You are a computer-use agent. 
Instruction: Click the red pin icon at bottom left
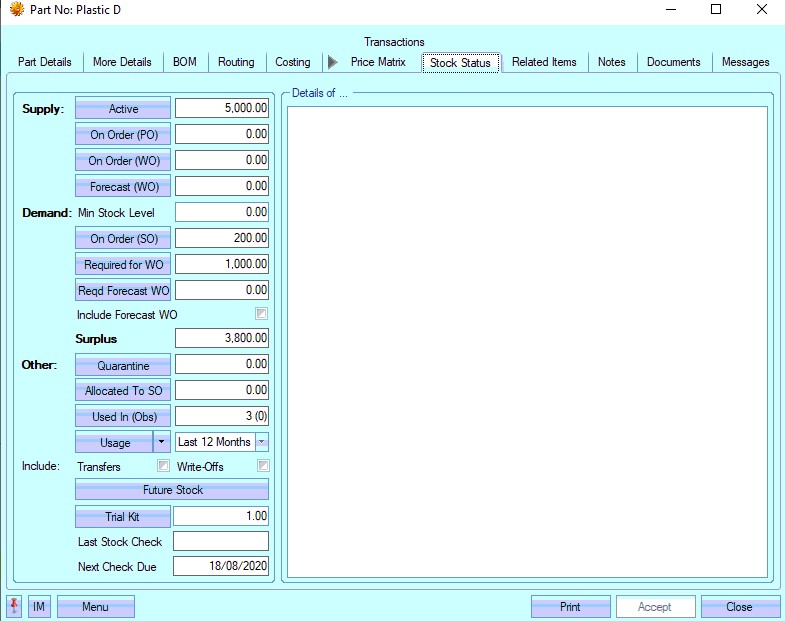(x=14, y=606)
